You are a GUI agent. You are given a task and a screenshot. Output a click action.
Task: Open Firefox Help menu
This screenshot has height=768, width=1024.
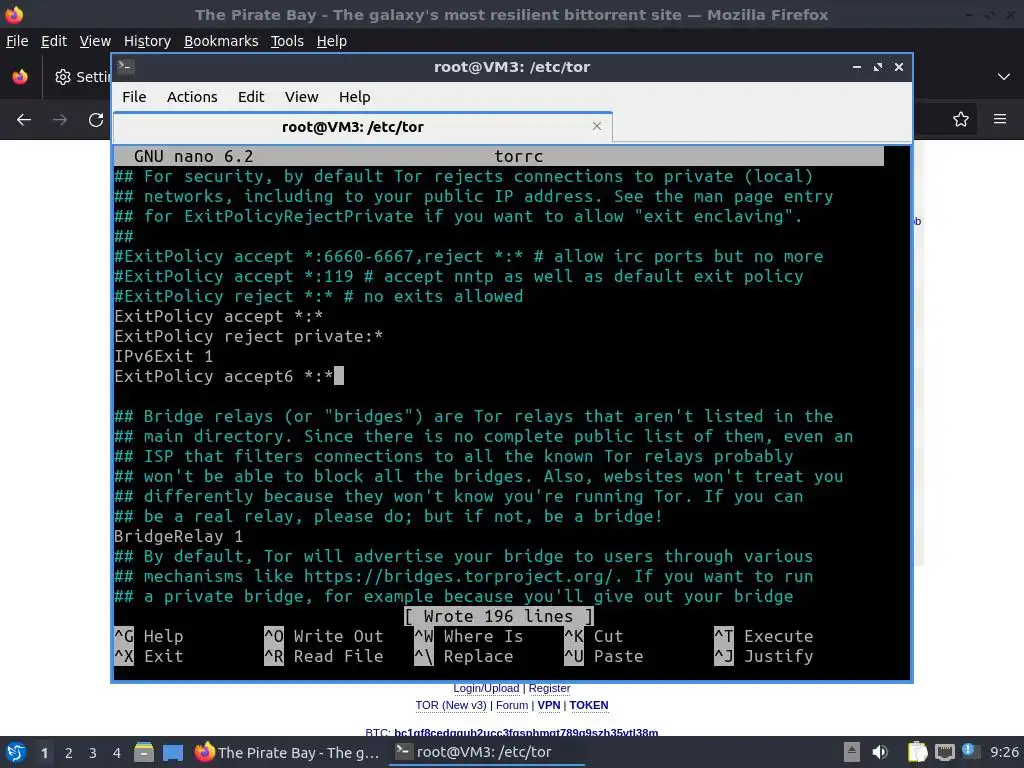click(x=332, y=41)
